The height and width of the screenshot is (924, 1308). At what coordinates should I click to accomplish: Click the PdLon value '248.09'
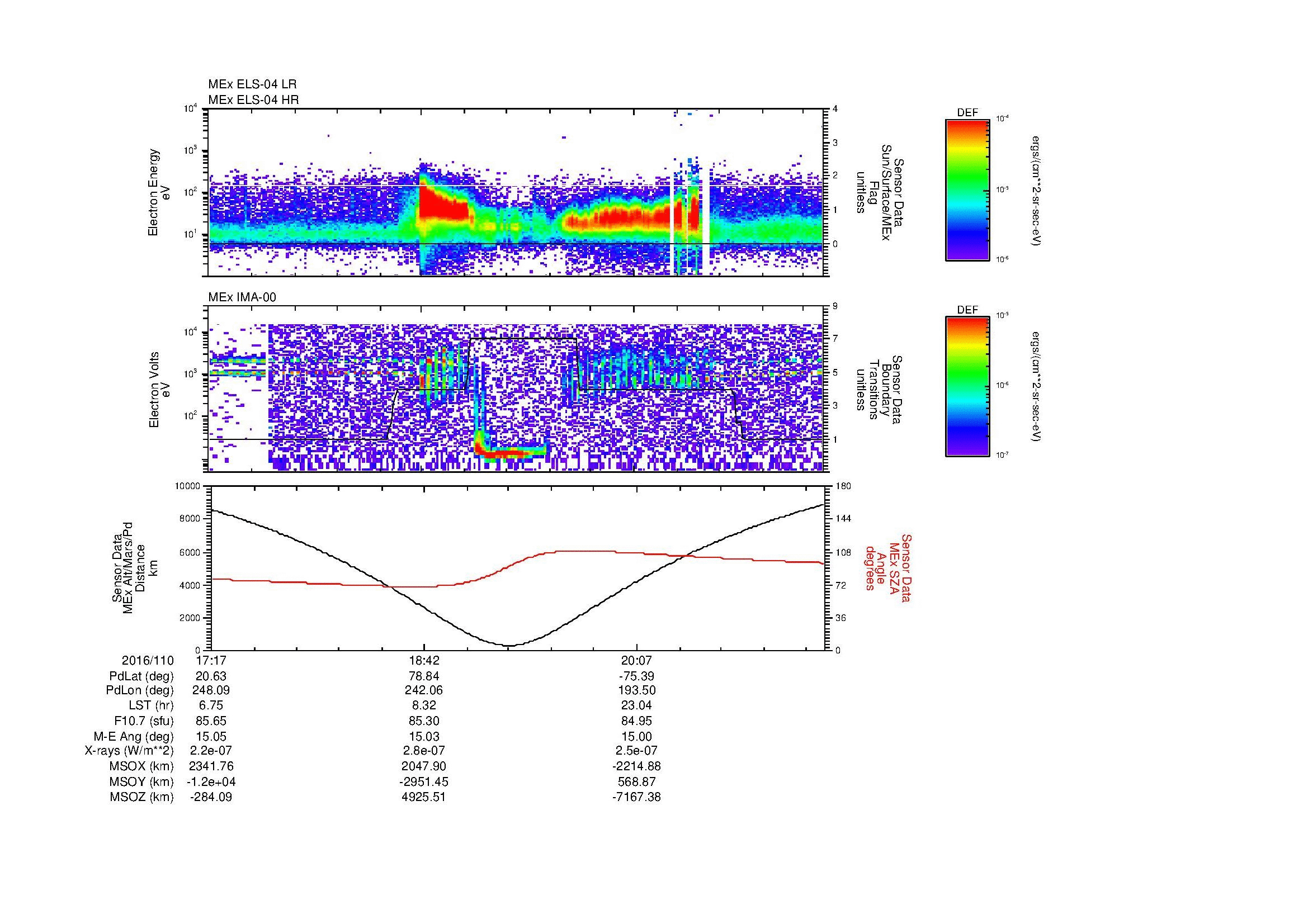pyautogui.click(x=211, y=690)
